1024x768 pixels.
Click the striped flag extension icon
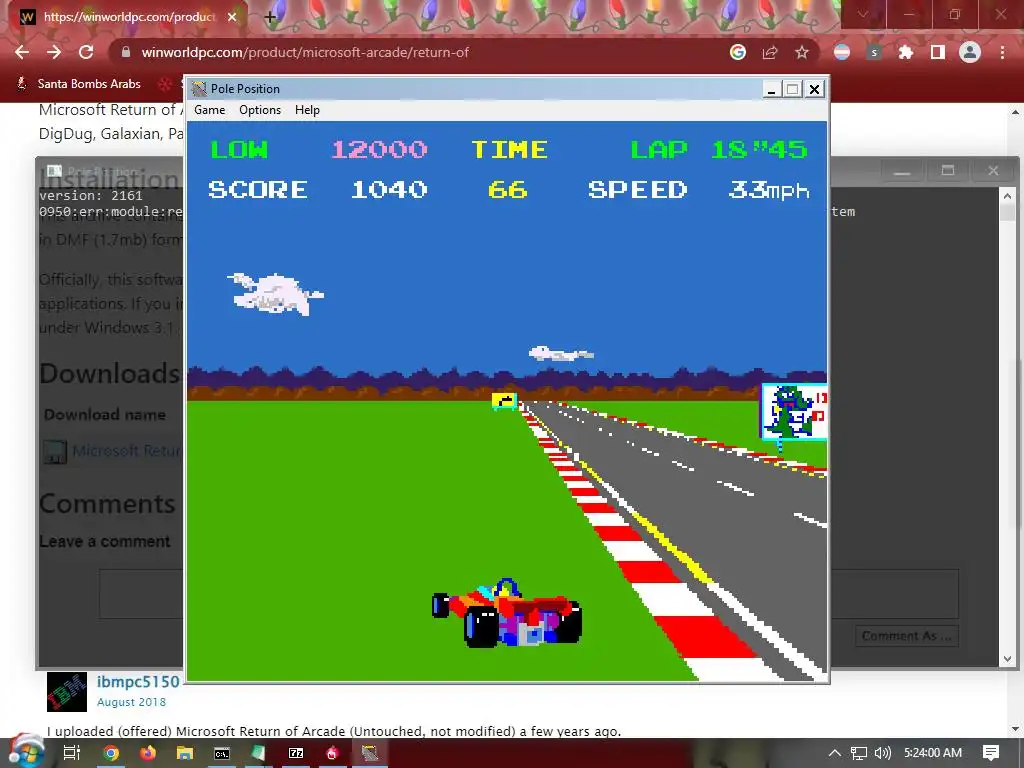(842, 52)
